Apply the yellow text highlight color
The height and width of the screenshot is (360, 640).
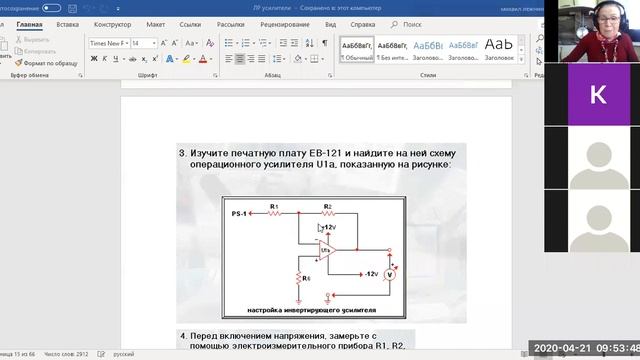pos(186,59)
